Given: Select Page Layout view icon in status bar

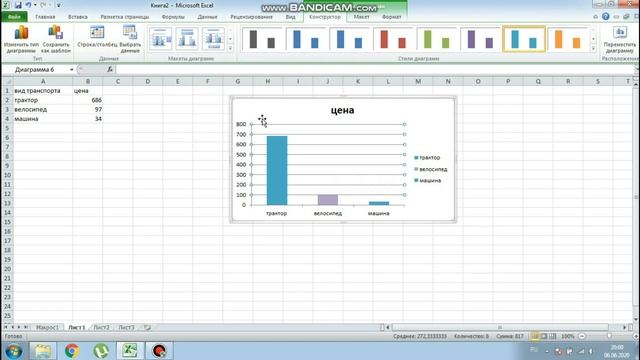Looking at the screenshot, I should pyautogui.click(x=544, y=336).
